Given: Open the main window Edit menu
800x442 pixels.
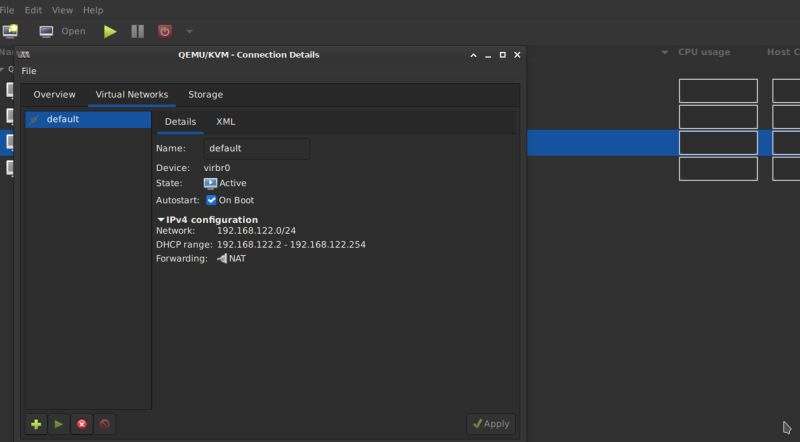Looking at the screenshot, I should point(33,10).
